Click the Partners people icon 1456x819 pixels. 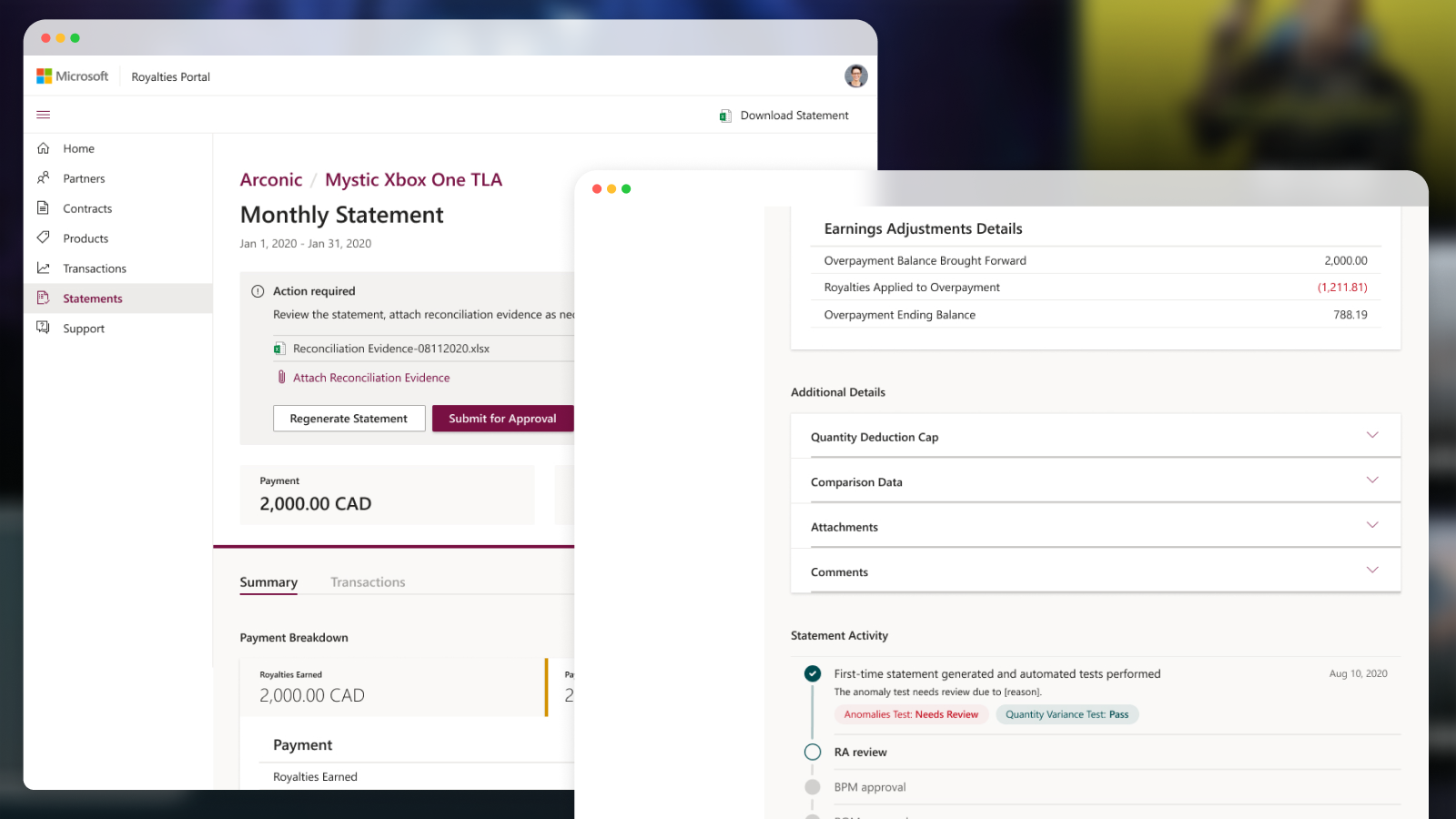pyautogui.click(x=43, y=178)
